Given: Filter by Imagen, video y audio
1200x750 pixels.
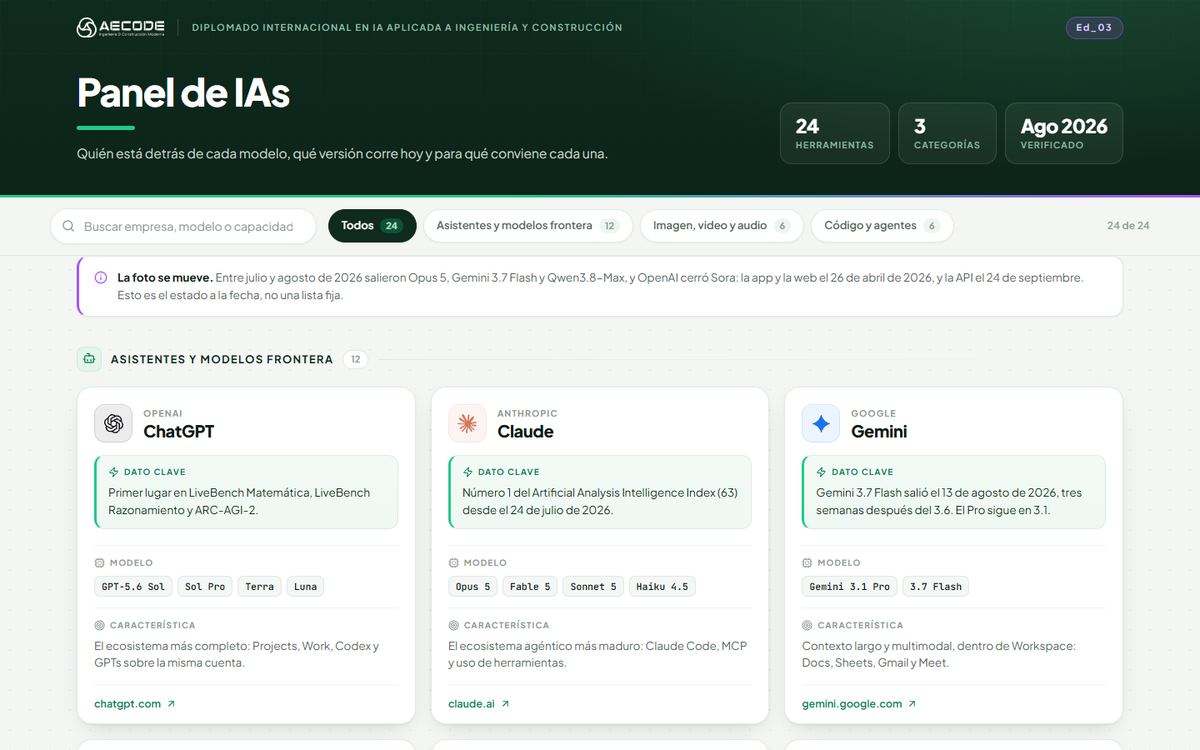Looking at the screenshot, I should (x=722, y=226).
